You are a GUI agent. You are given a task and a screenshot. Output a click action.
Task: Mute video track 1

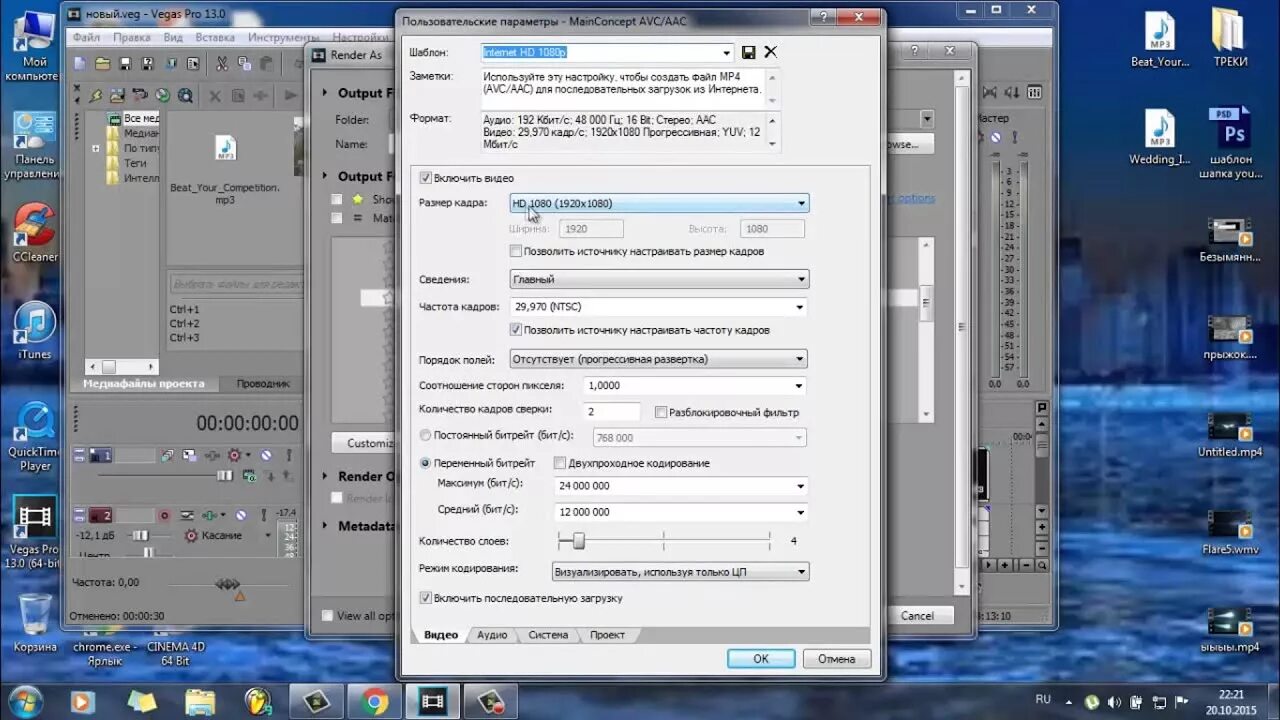click(x=266, y=455)
